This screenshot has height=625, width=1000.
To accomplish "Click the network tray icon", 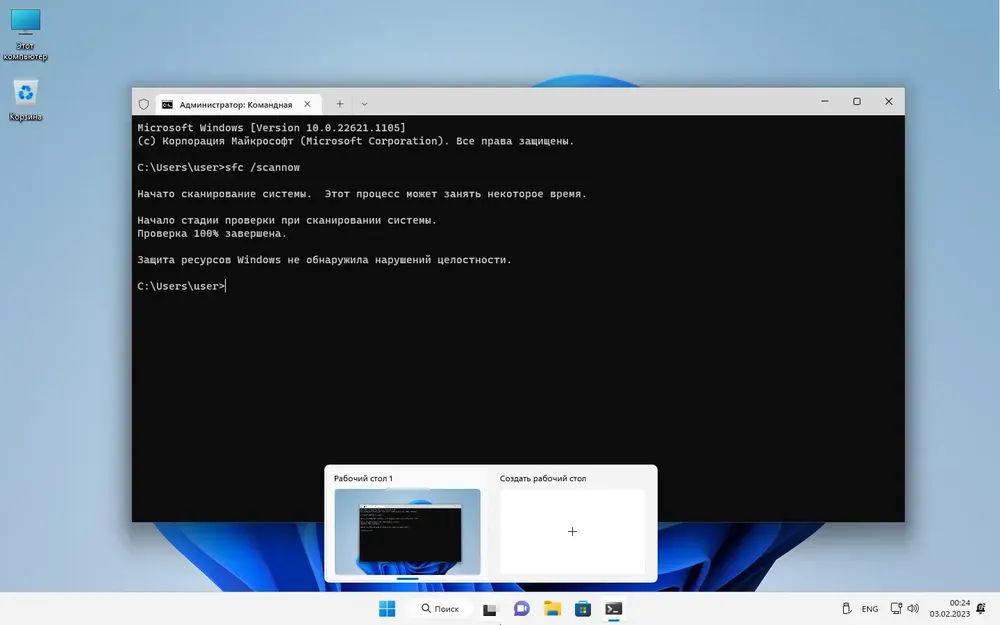I will (896, 608).
